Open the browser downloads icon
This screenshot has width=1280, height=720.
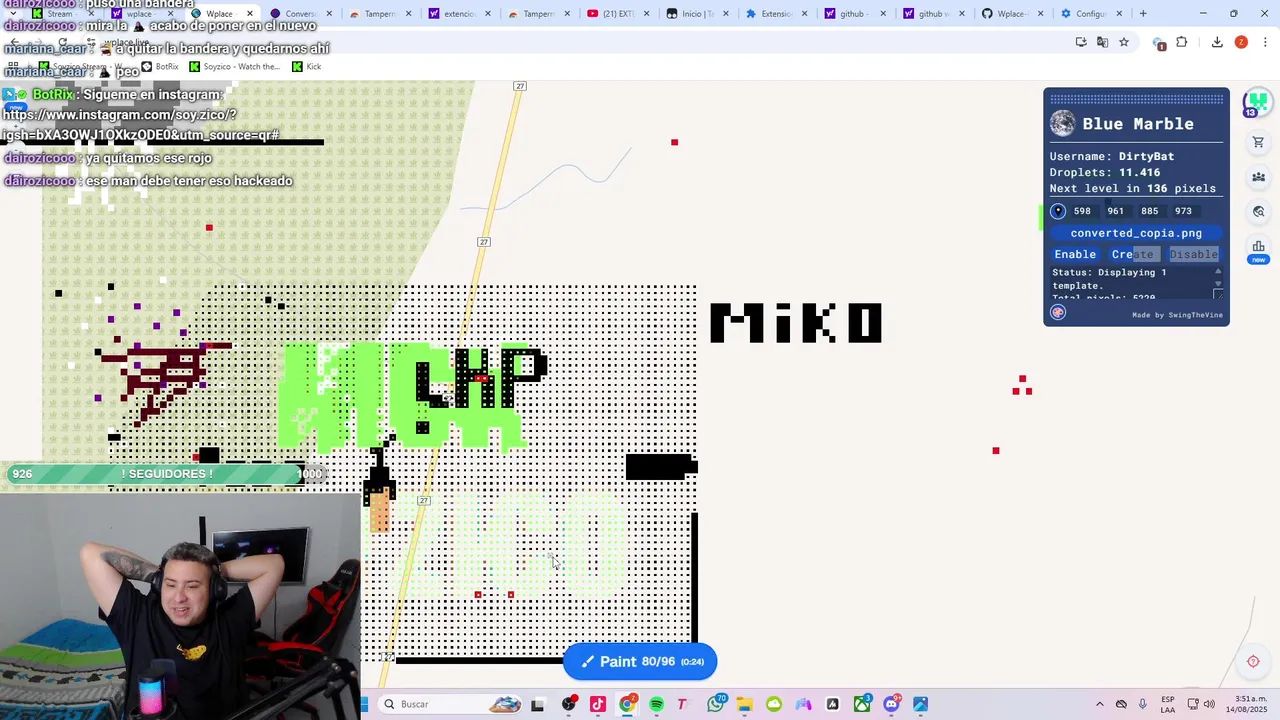pyautogui.click(x=1217, y=42)
